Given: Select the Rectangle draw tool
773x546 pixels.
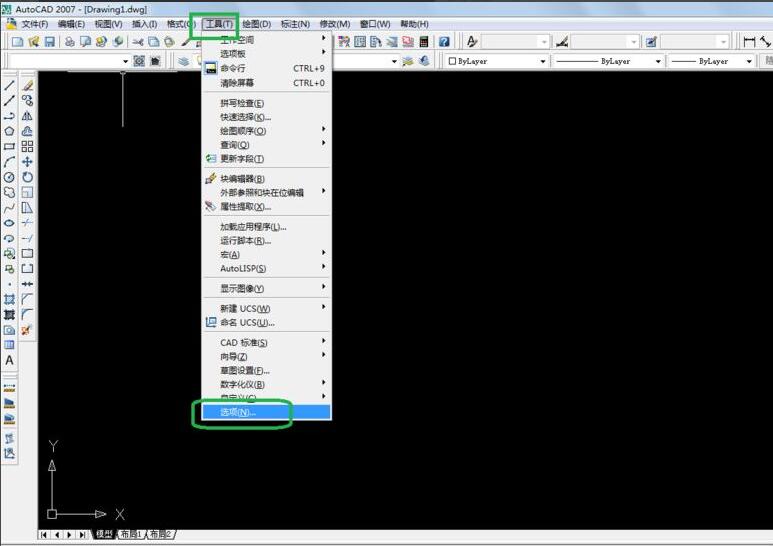Looking at the screenshot, I should (x=9, y=146).
